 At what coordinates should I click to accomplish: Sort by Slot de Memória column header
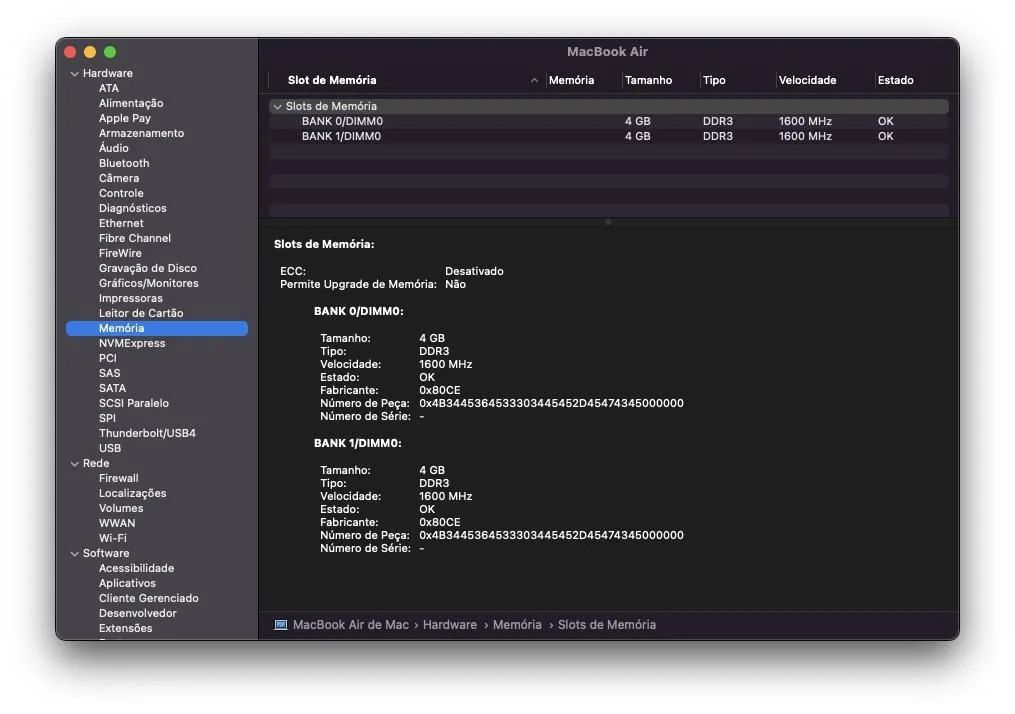[x=331, y=80]
